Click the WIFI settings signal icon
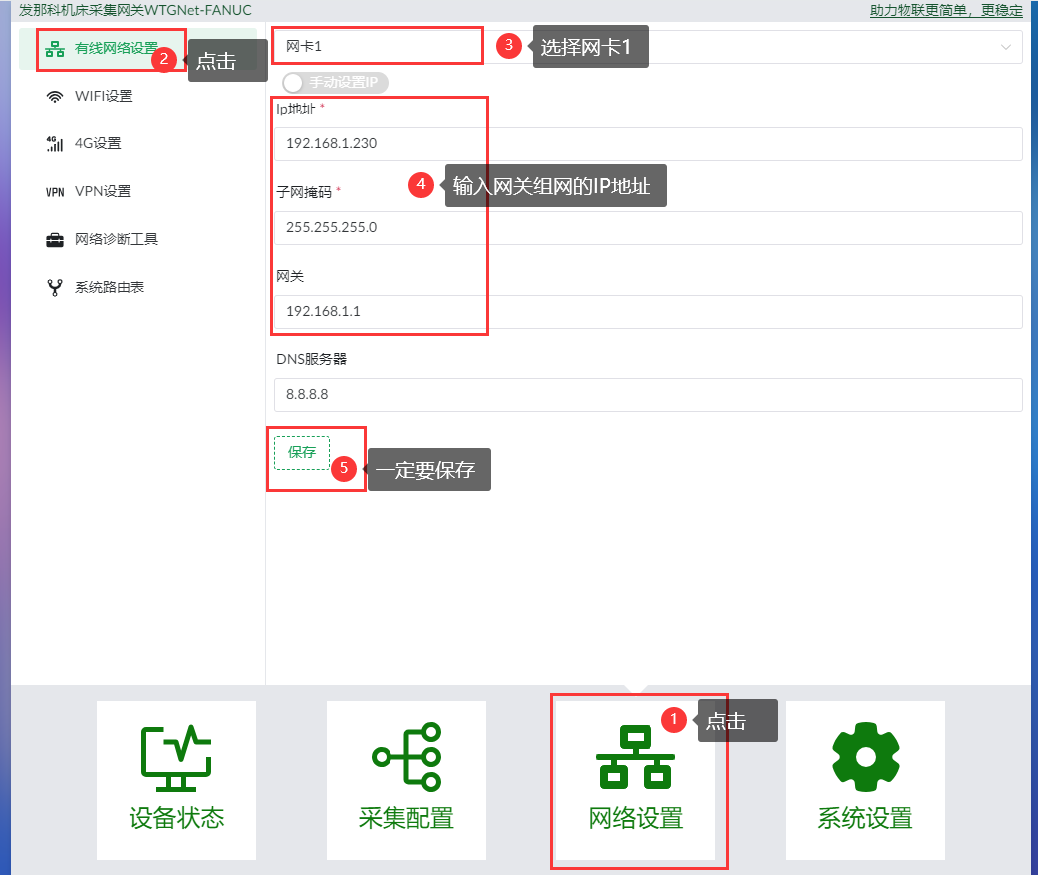Viewport: 1038px width, 875px height. click(x=55, y=97)
